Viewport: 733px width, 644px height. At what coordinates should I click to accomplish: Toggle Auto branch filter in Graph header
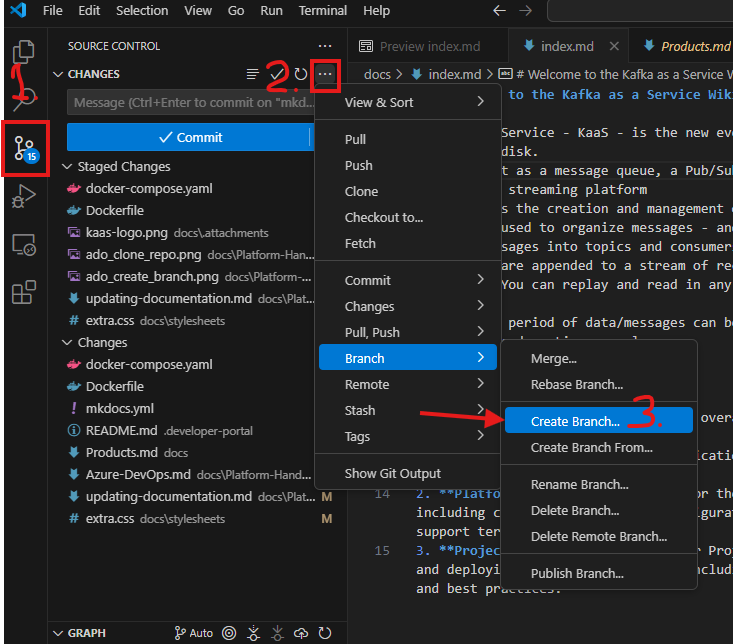(x=194, y=633)
